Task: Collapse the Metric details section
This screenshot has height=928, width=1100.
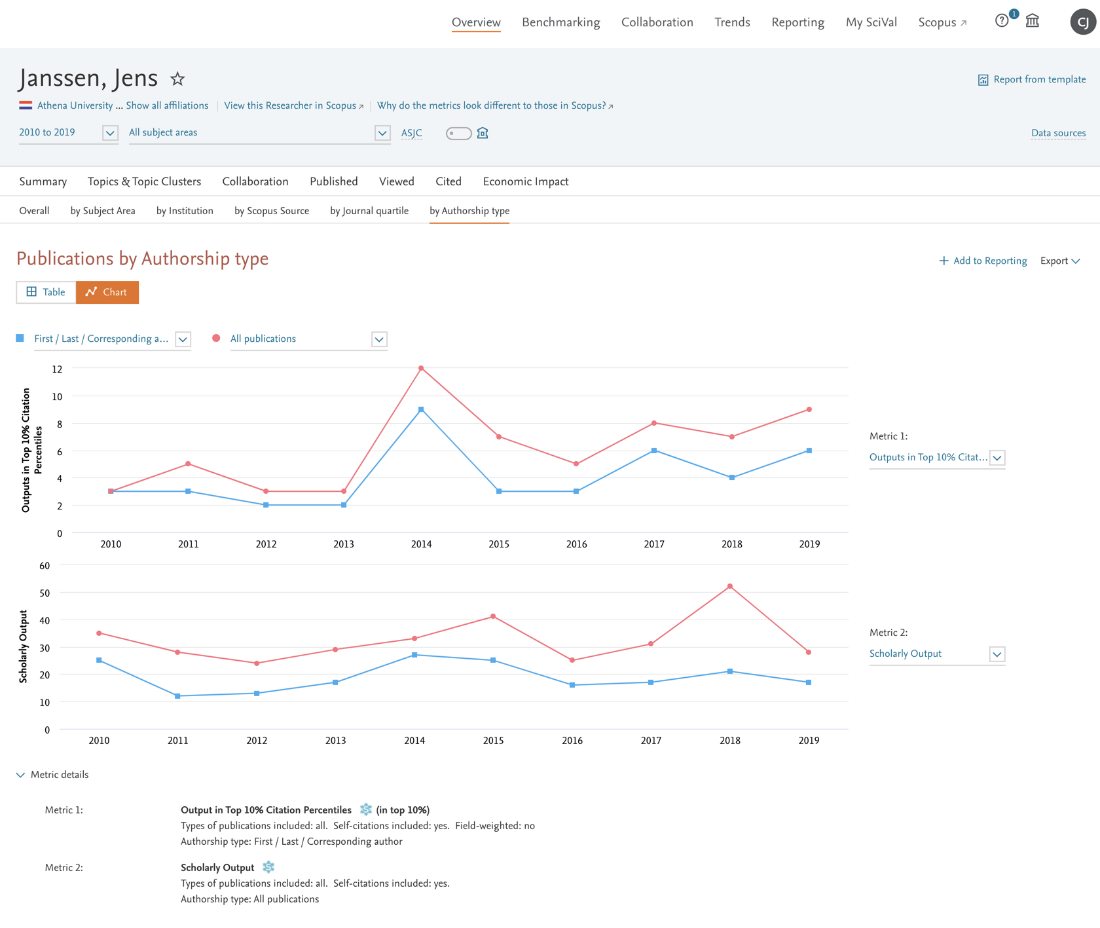Action: 53,774
